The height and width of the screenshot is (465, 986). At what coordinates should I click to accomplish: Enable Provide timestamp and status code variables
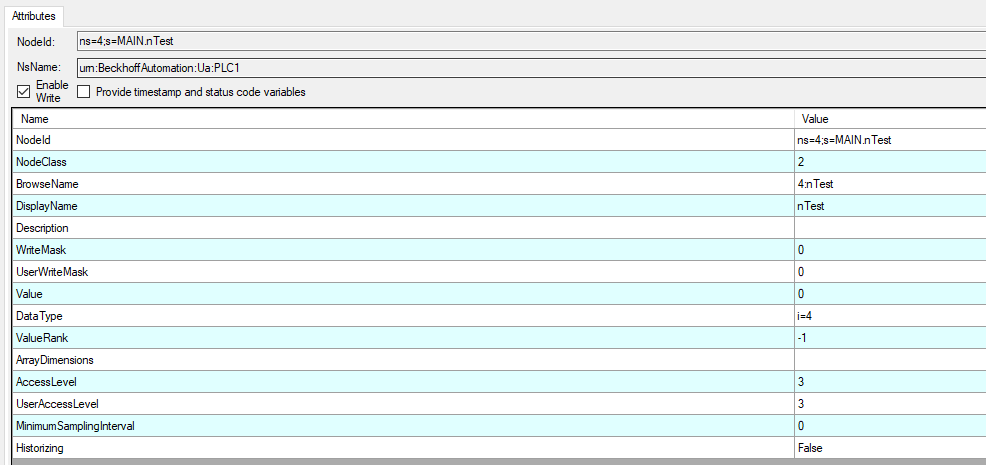tap(84, 92)
